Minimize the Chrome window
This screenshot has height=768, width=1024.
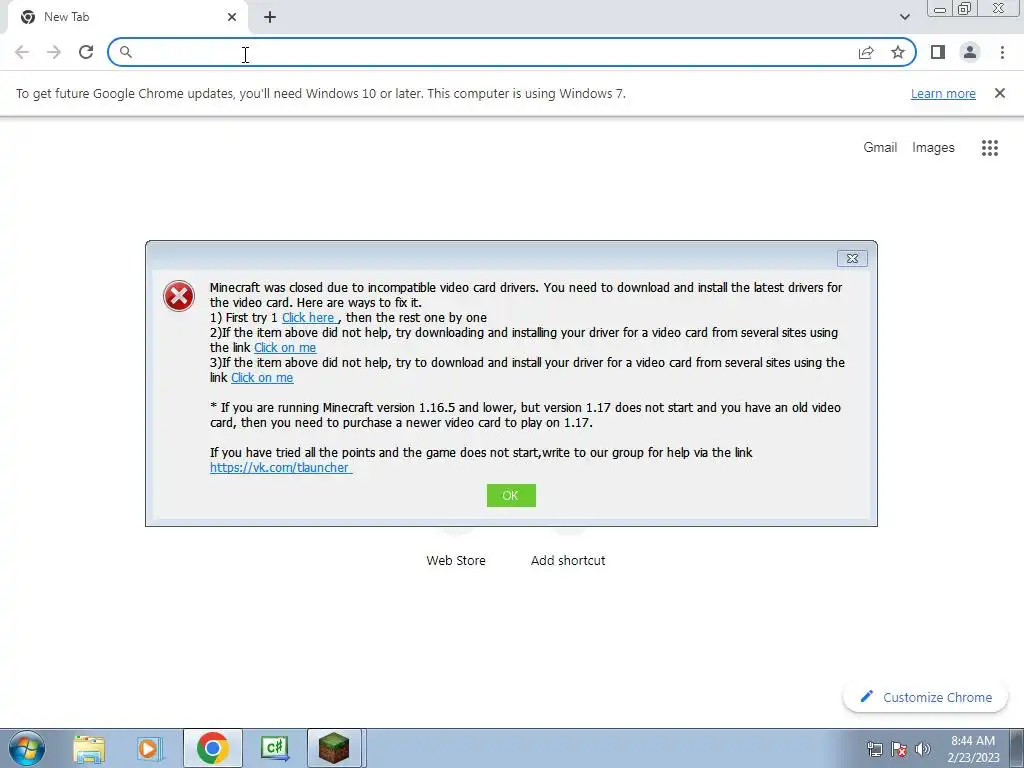(x=940, y=9)
